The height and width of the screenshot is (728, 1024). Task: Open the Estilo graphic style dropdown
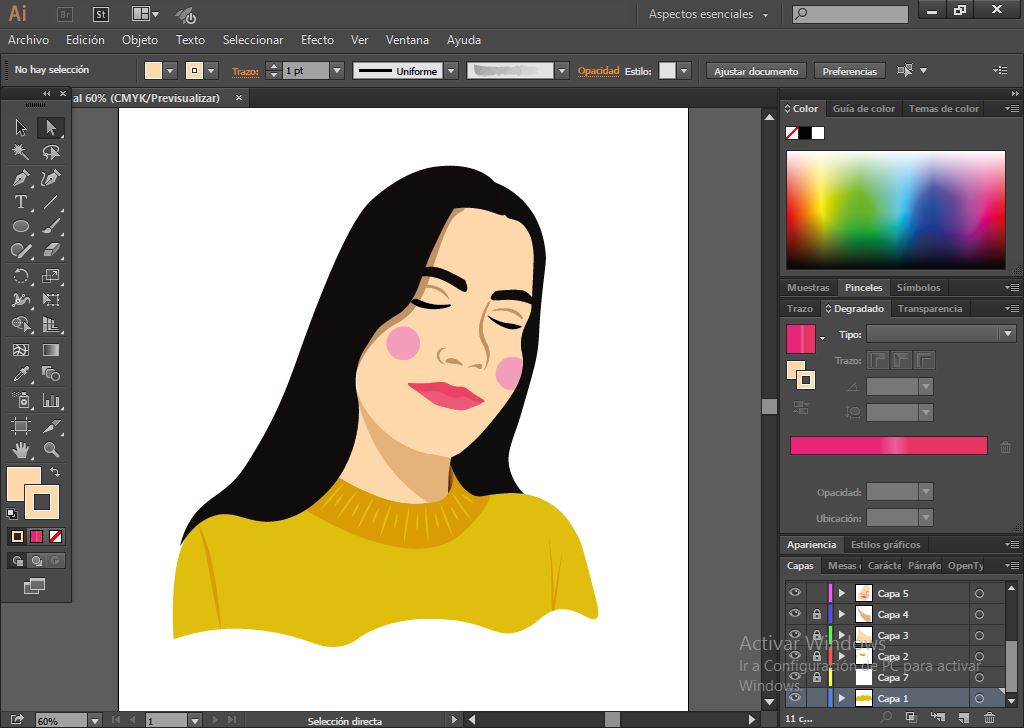pyautogui.click(x=684, y=71)
